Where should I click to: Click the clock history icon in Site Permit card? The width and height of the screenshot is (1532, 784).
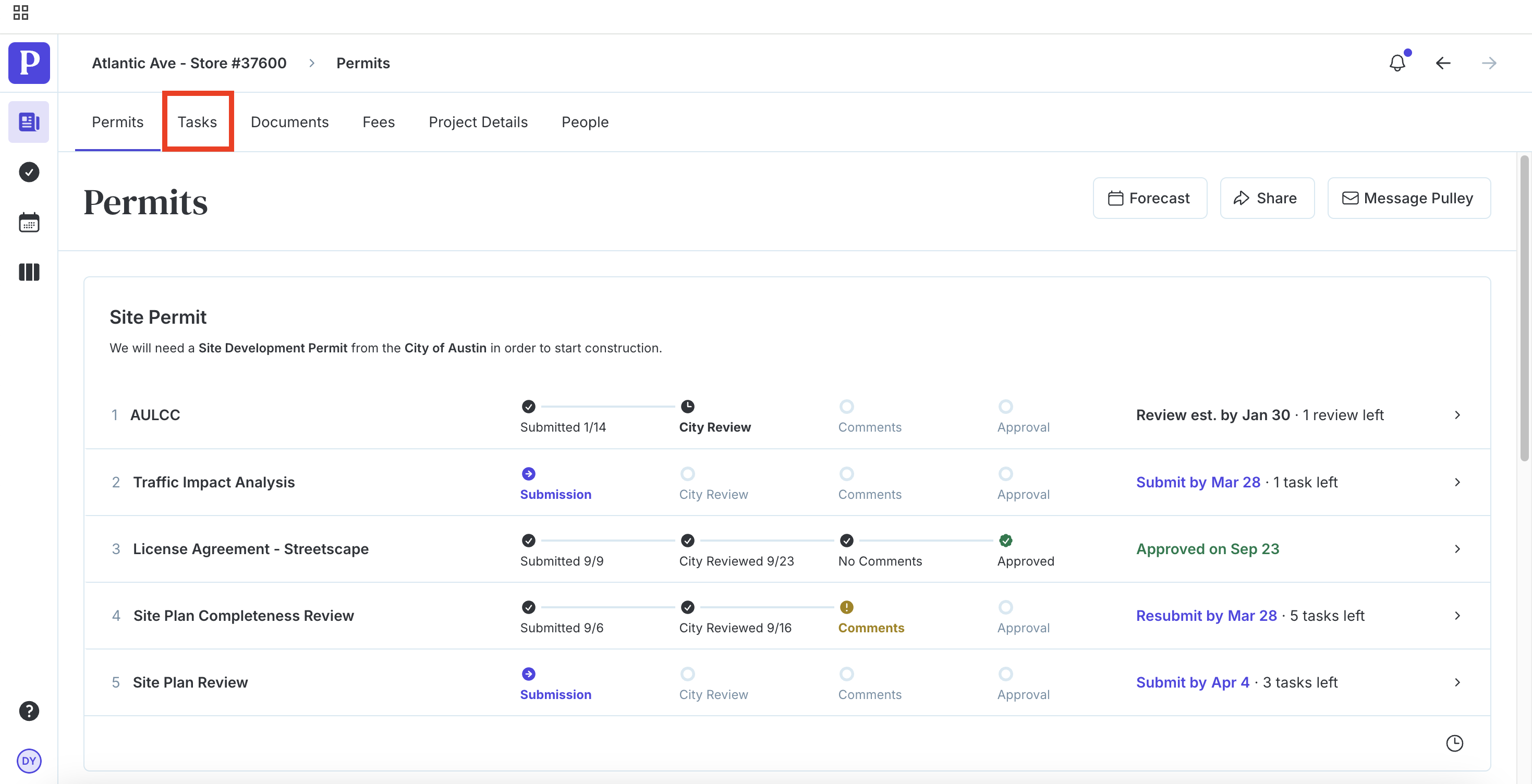click(1454, 743)
